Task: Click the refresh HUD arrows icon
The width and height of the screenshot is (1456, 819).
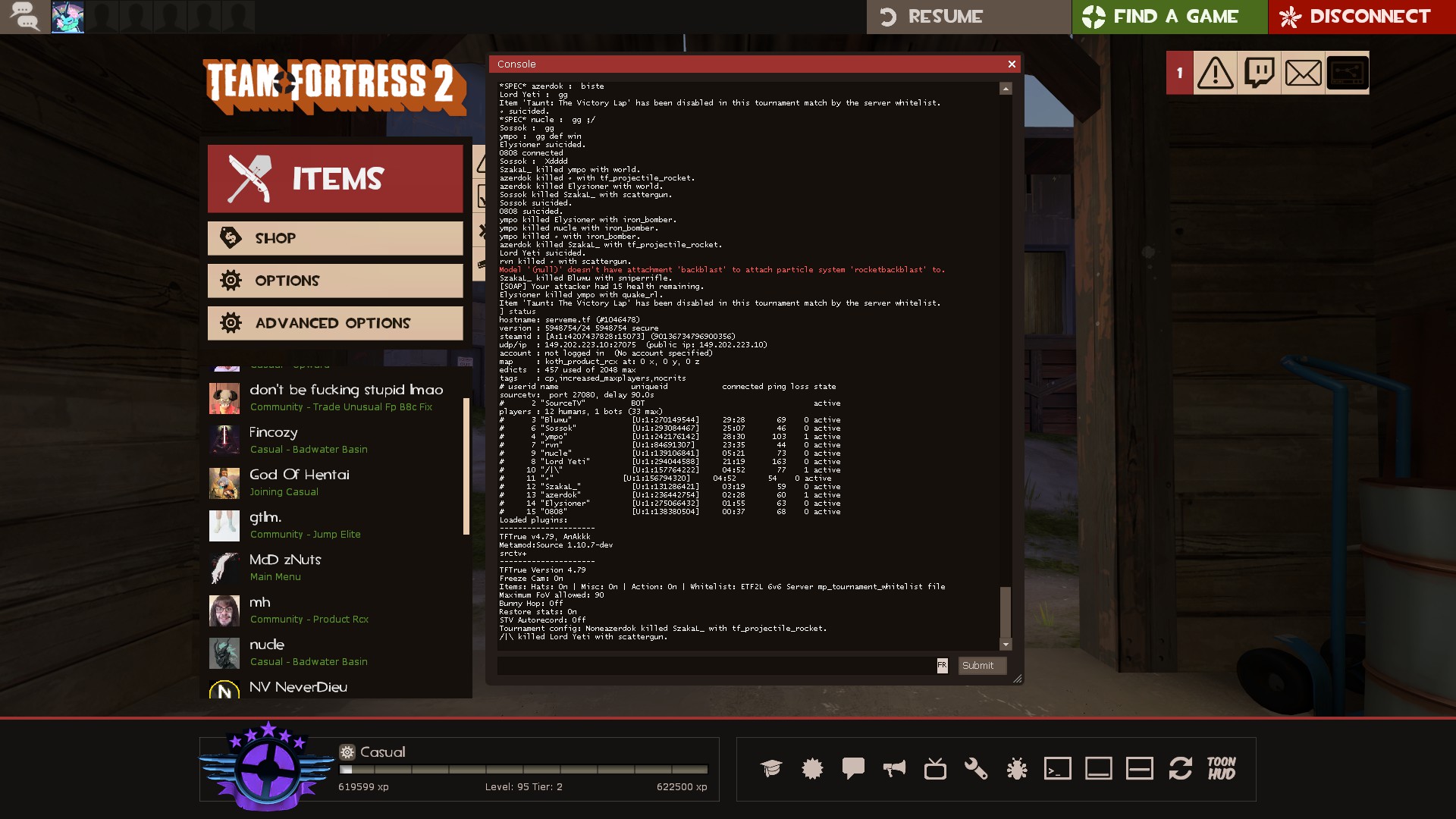Action: pyautogui.click(x=1181, y=769)
